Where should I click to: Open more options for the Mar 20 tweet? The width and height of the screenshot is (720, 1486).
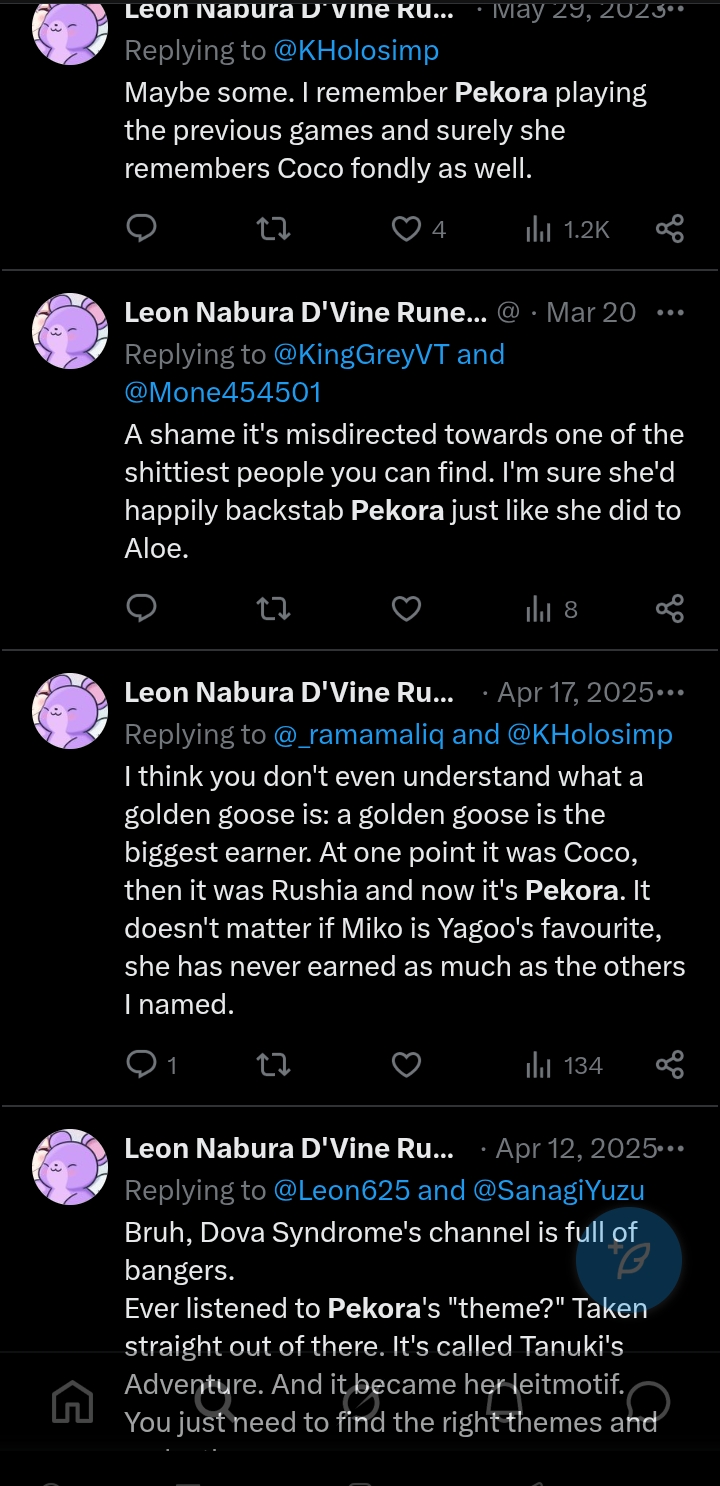pos(669,312)
